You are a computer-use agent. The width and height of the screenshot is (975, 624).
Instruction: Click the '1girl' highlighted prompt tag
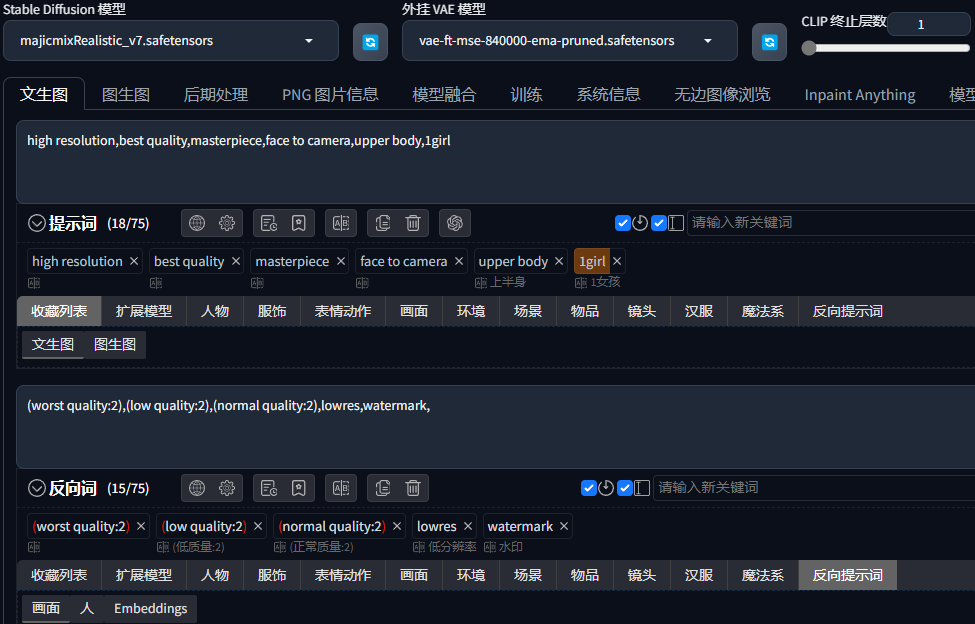[x=592, y=262]
